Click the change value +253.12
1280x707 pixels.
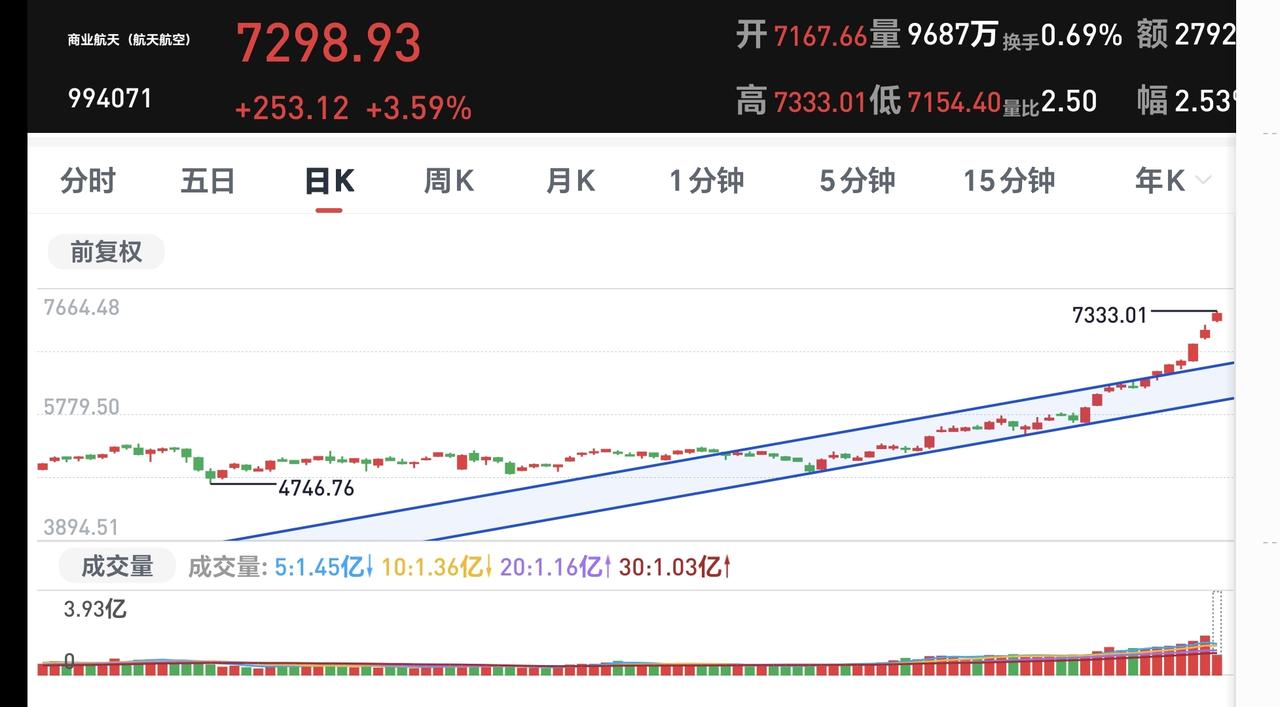point(291,108)
